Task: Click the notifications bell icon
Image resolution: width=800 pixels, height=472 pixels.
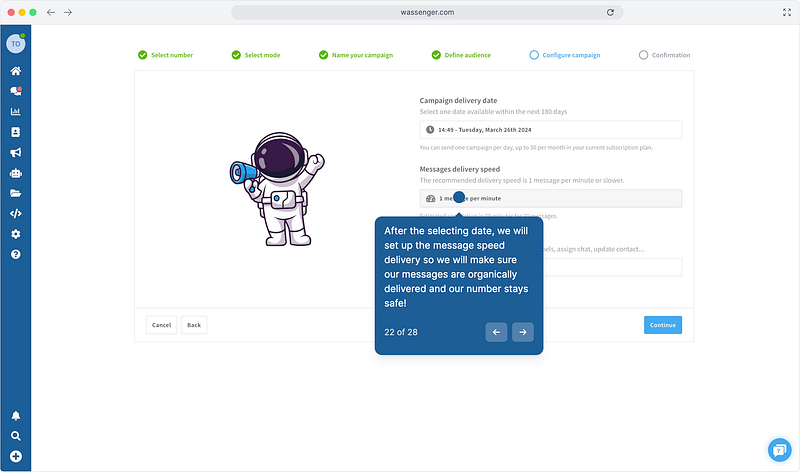Action: click(15, 416)
